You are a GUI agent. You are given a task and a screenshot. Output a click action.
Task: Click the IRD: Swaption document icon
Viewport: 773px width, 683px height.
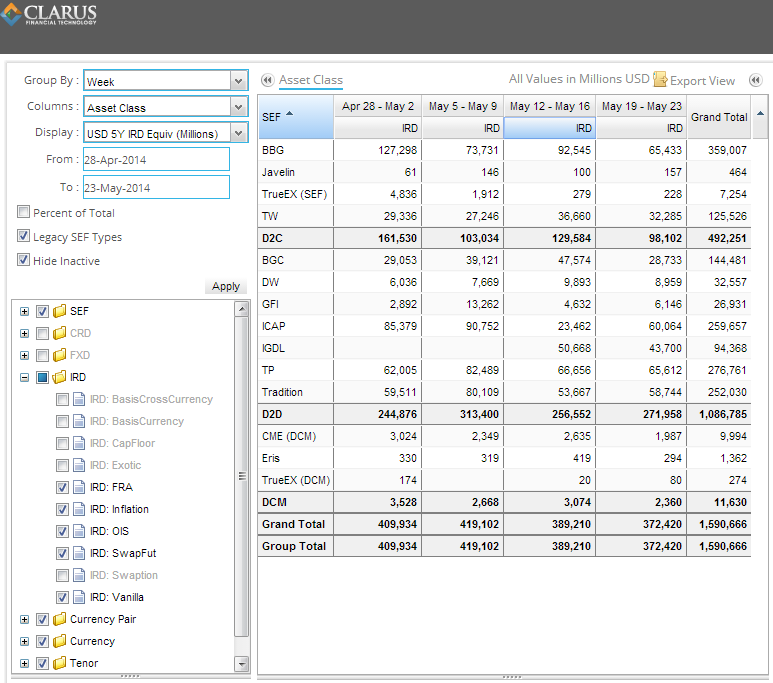click(x=79, y=575)
